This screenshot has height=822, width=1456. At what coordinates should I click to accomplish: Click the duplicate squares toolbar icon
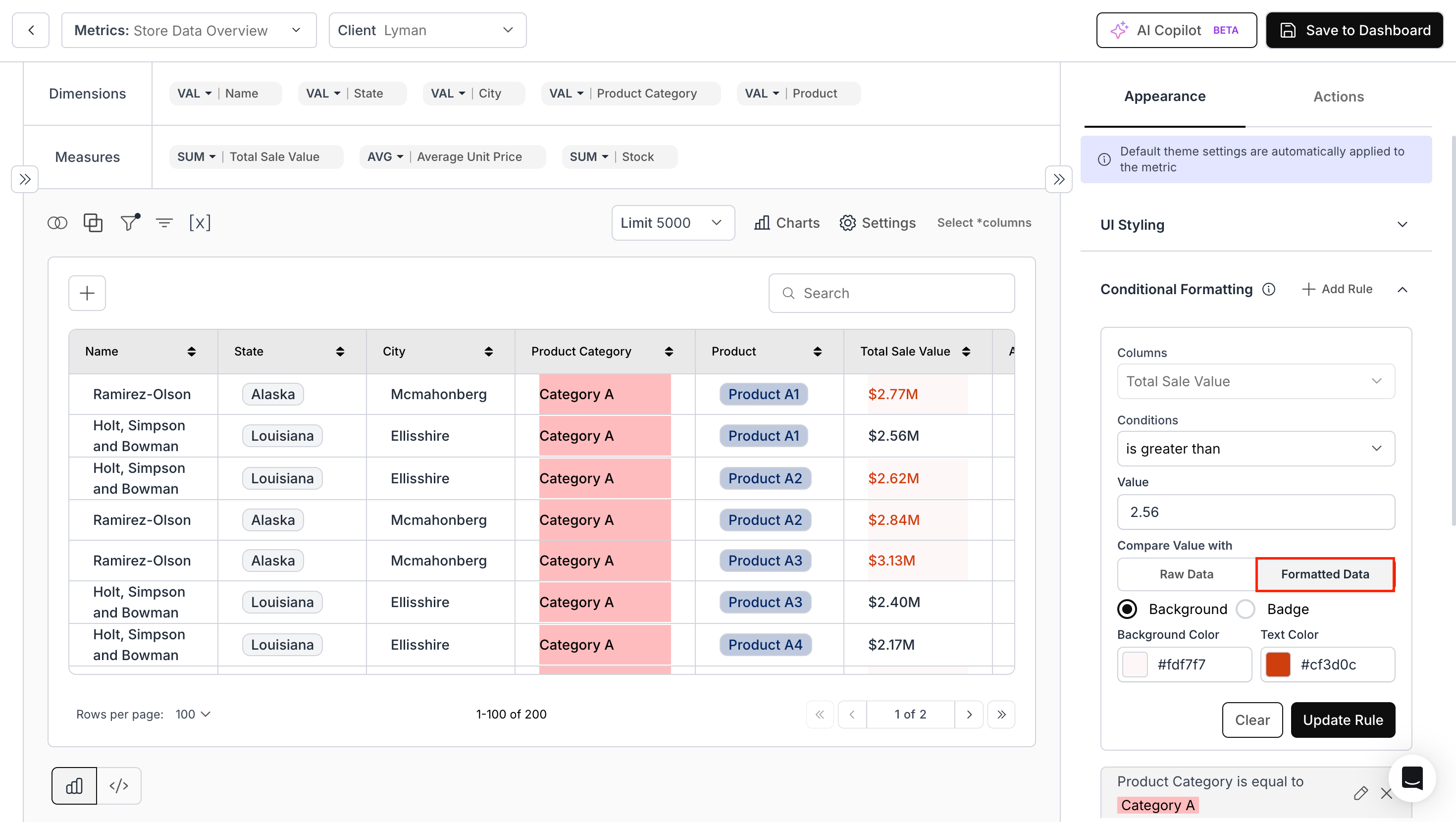[x=93, y=223]
